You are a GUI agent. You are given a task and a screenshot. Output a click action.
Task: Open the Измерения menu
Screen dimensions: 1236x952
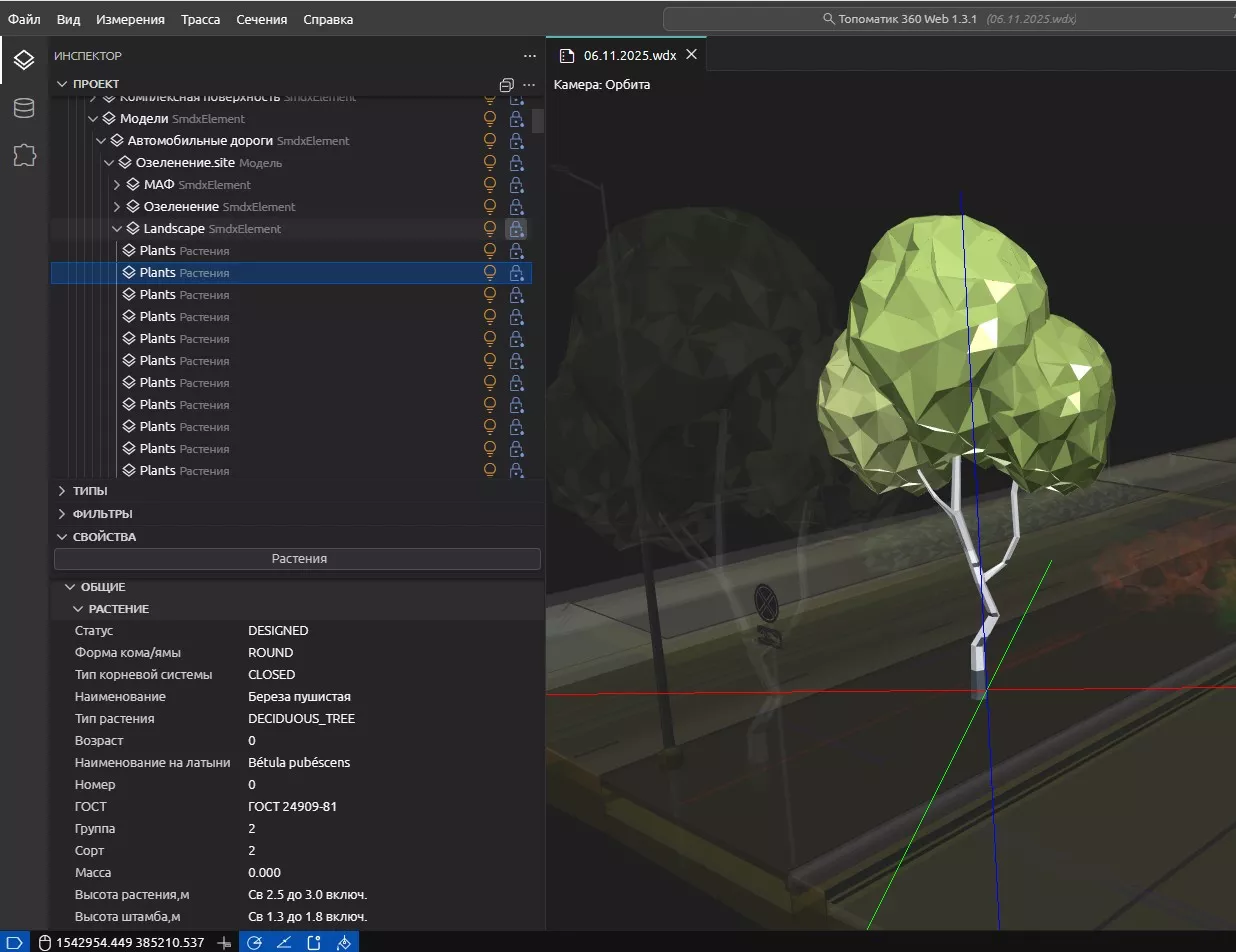click(x=131, y=19)
